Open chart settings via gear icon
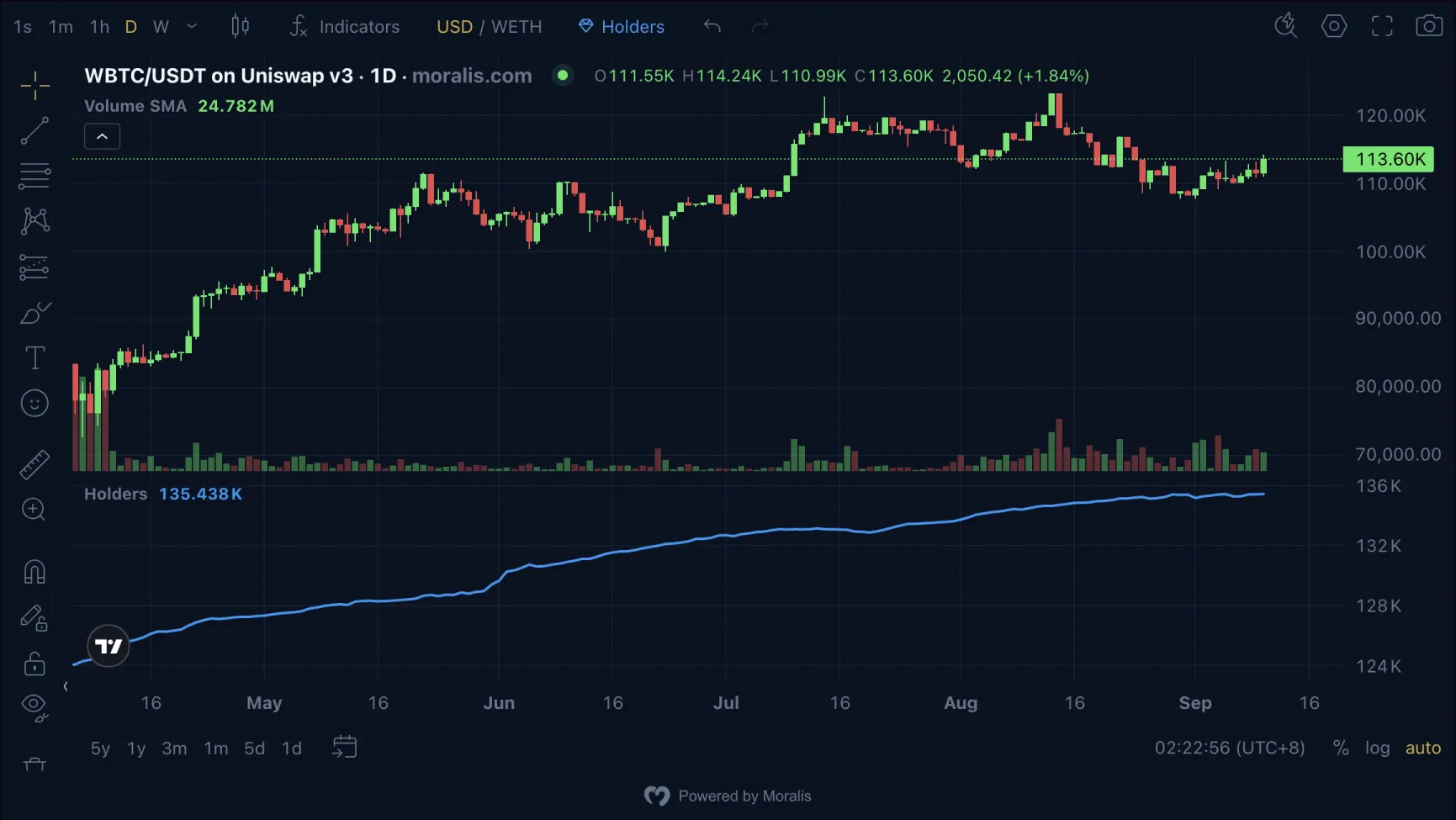Screen dimensions: 1456x820 point(1334,26)
